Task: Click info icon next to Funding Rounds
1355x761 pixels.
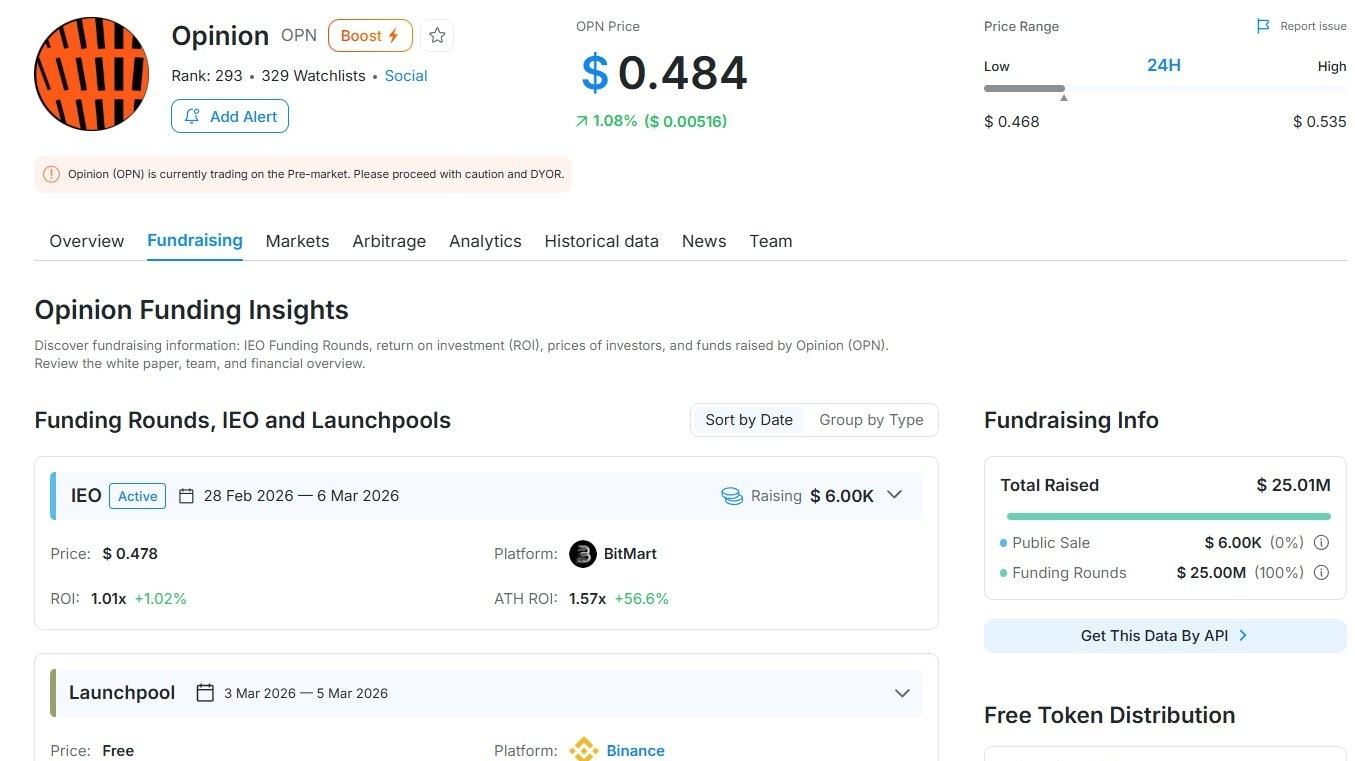Action: (x=1321, y=573)
